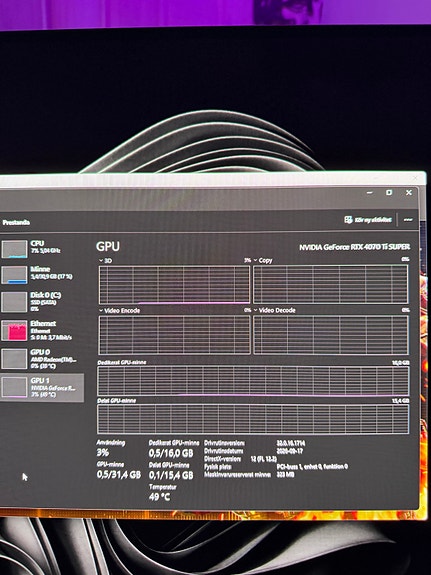Select the Disk 0 (C:) entry
Image resolution: width=431 pixels, height=575 pixels.
(41, 301)
